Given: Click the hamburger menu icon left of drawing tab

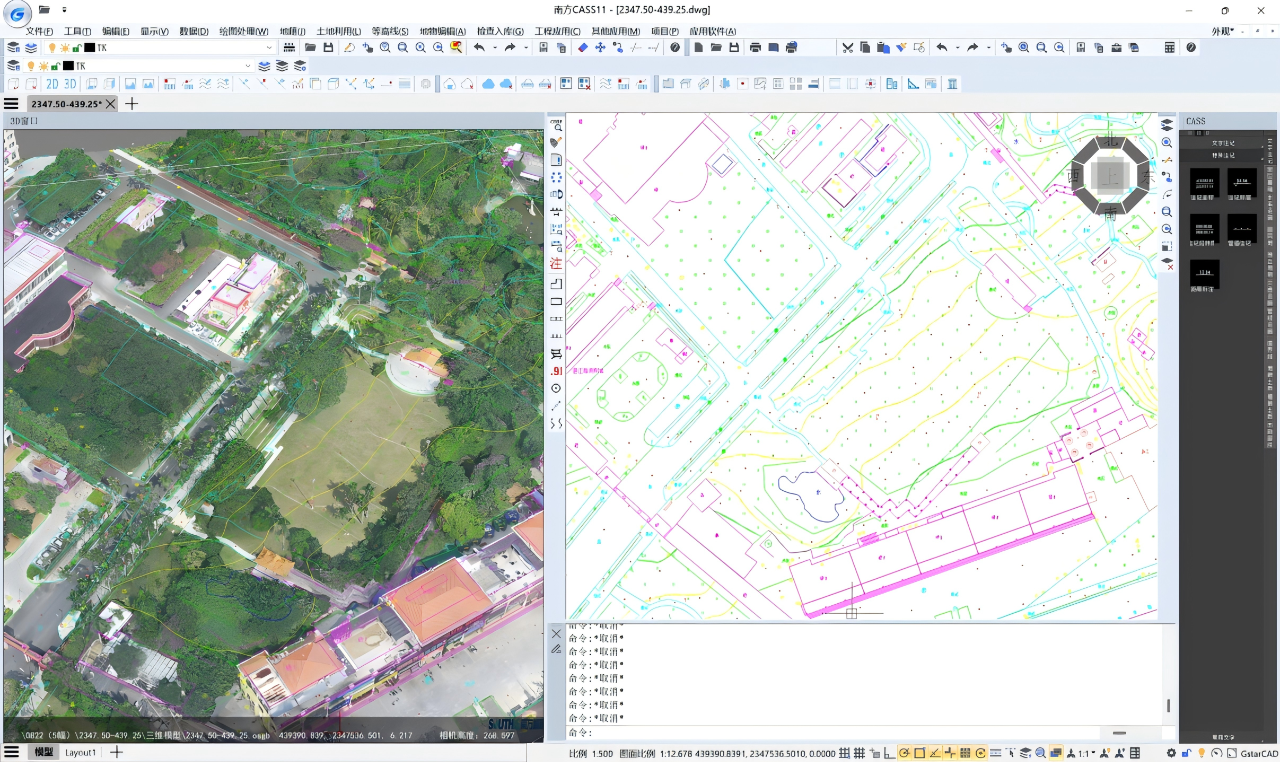Looking at the screenshot, I should (x=11, y=104).
